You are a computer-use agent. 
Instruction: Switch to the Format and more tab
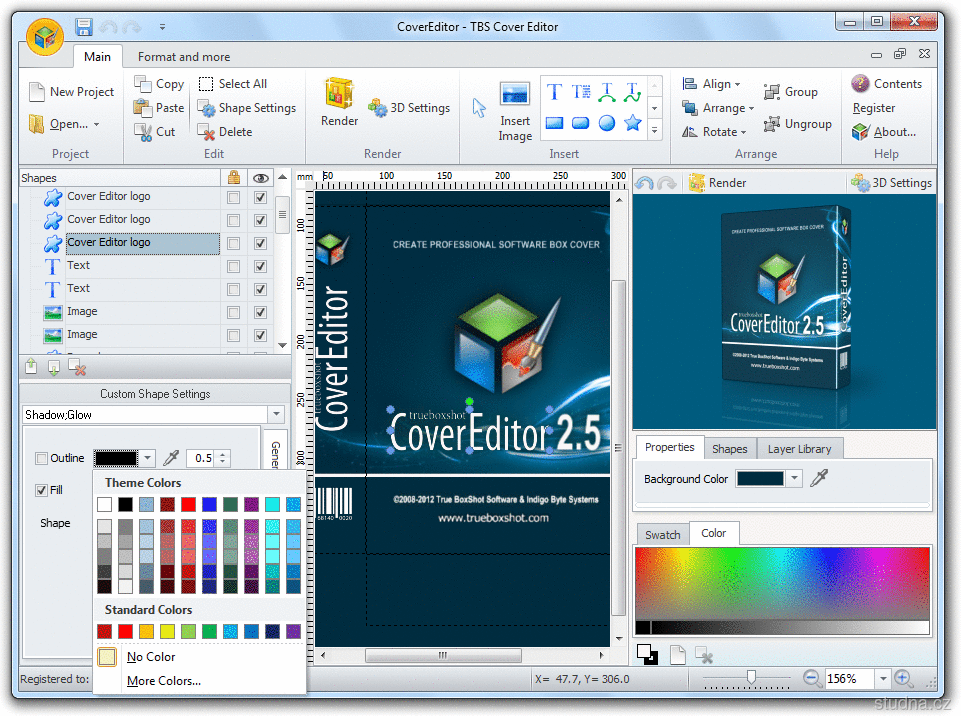(x=184, y=57)
